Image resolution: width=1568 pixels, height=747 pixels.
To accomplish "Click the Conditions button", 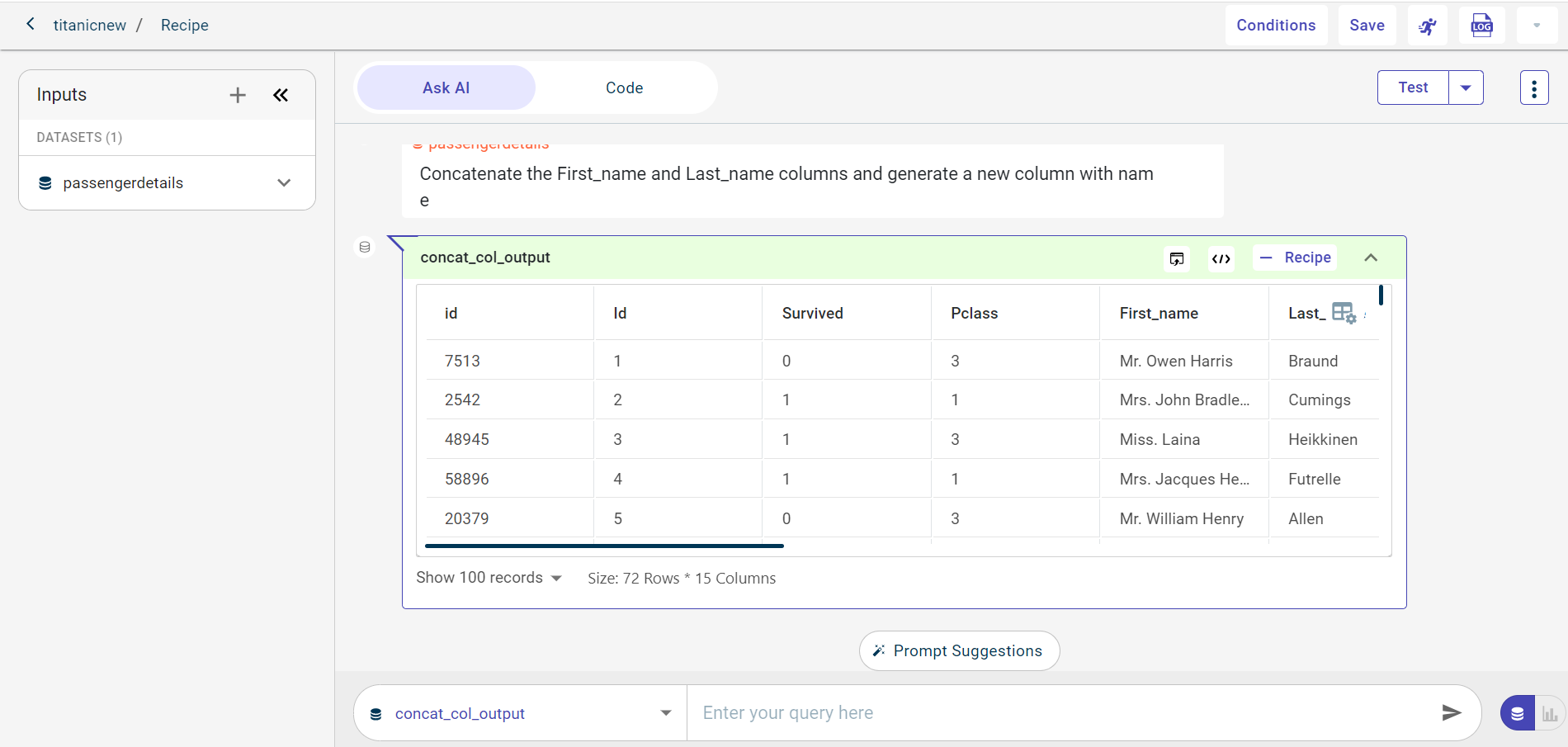I will point(1275,26).
